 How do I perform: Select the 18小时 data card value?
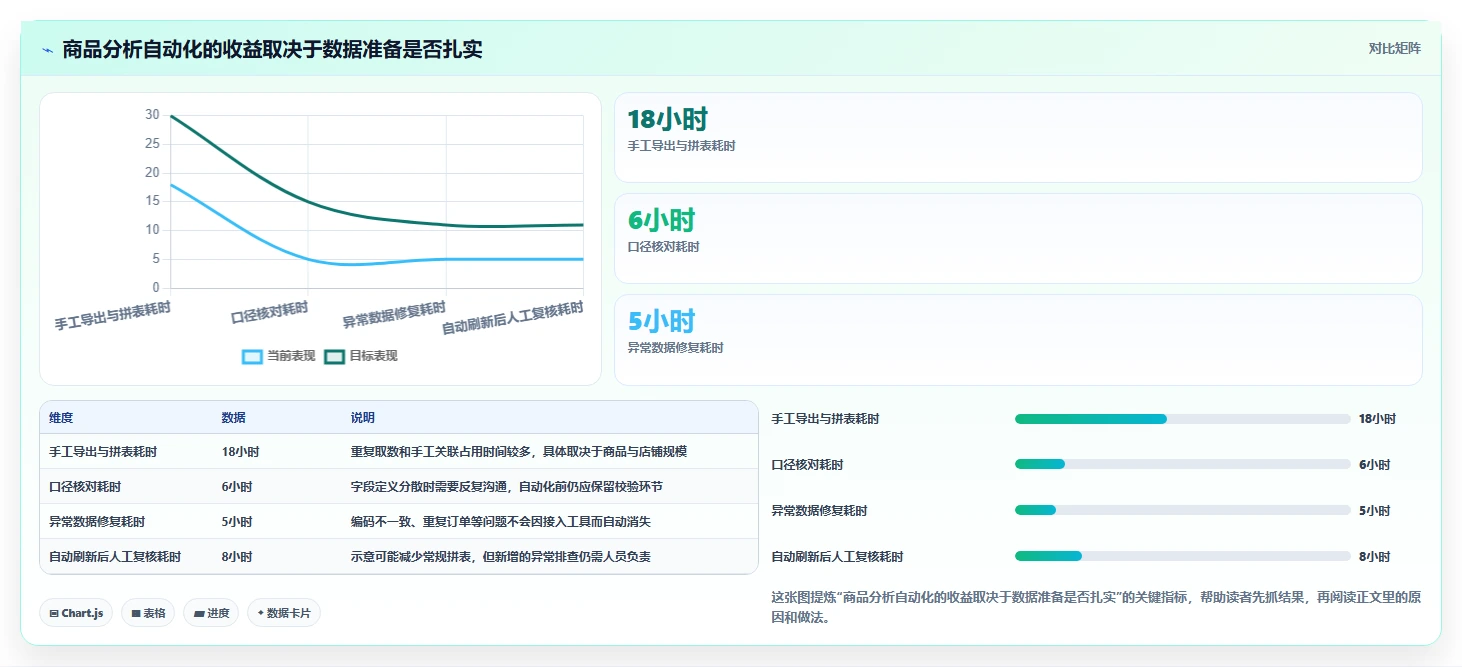tap(667, 119)
